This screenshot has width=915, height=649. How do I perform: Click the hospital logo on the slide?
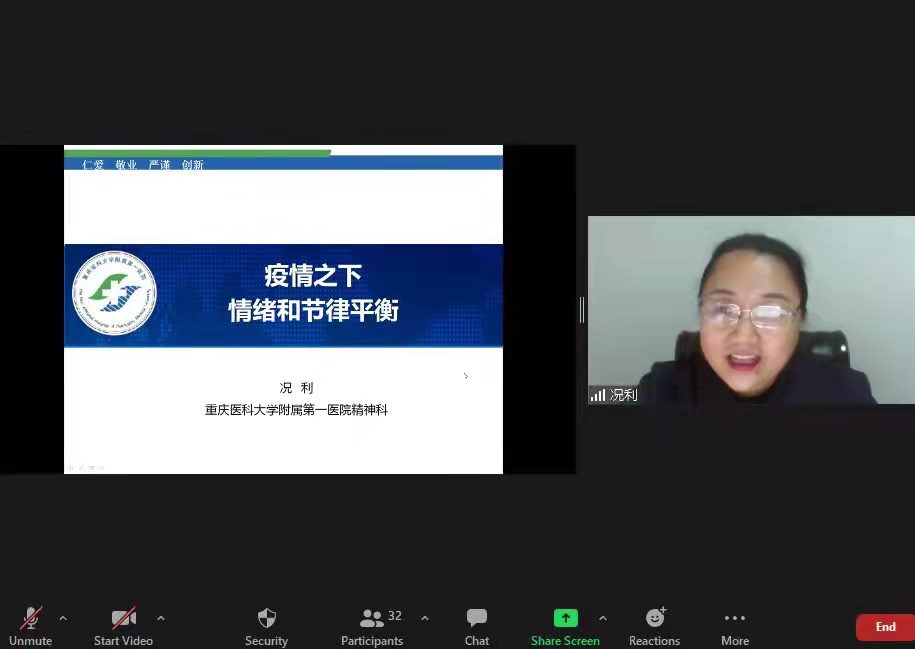114,292
